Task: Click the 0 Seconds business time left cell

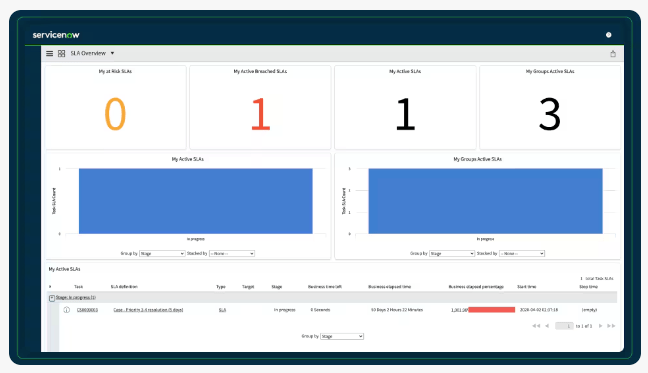Action: pos(320,310)
